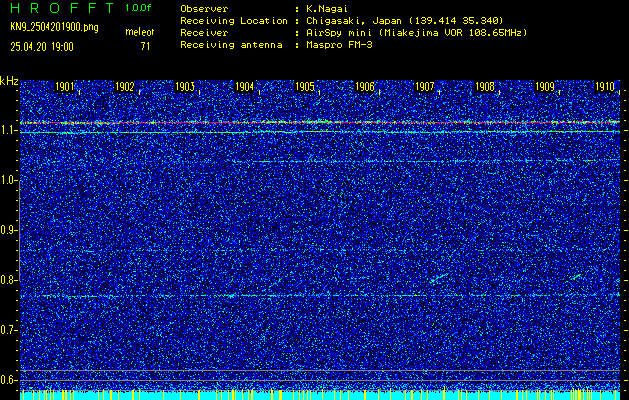Pick the 1905 time marker

coord(304,87)
